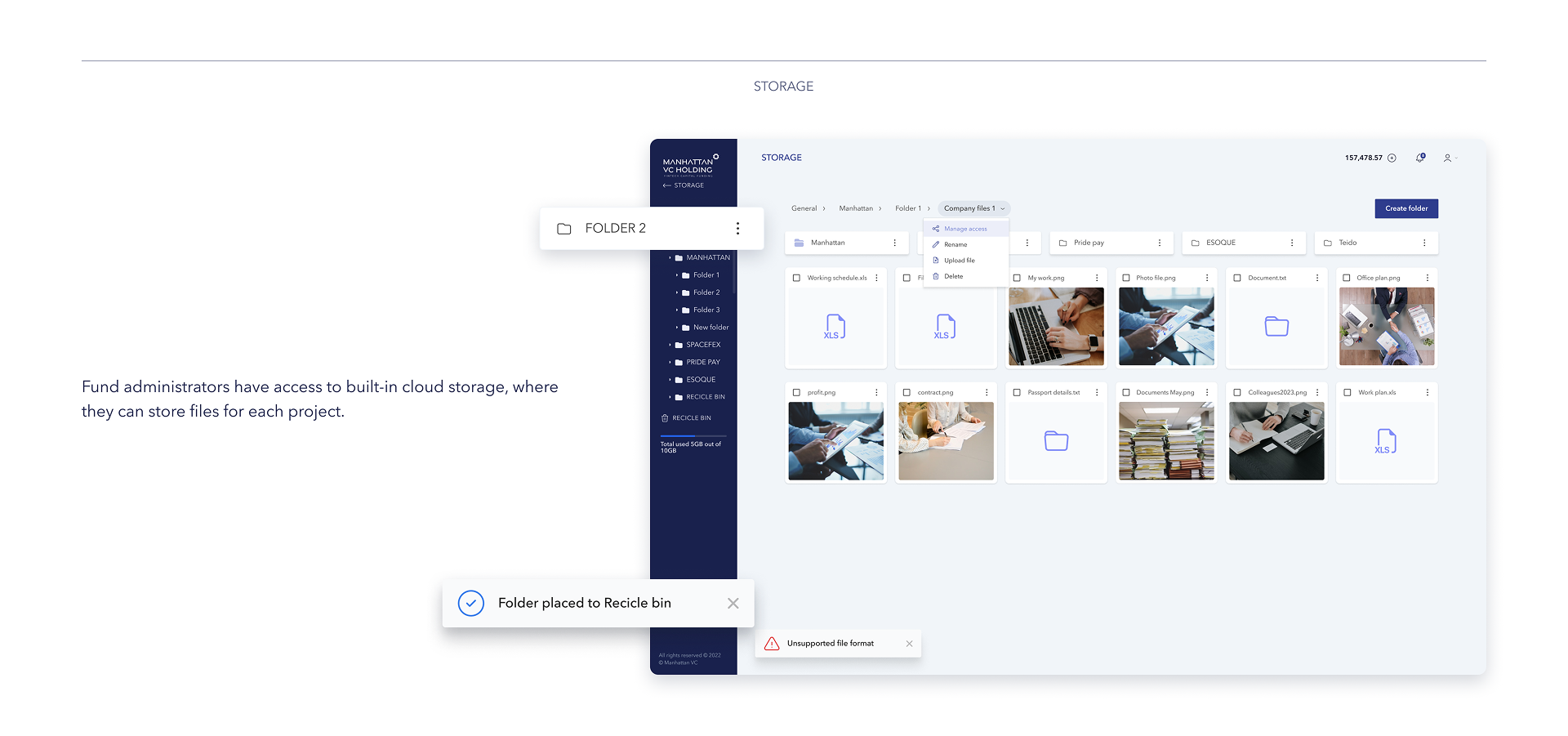The width and height of the screenshot is (1568, 736).
Task: Choose Rename from the dropdown menu
Action: [966, 245]
